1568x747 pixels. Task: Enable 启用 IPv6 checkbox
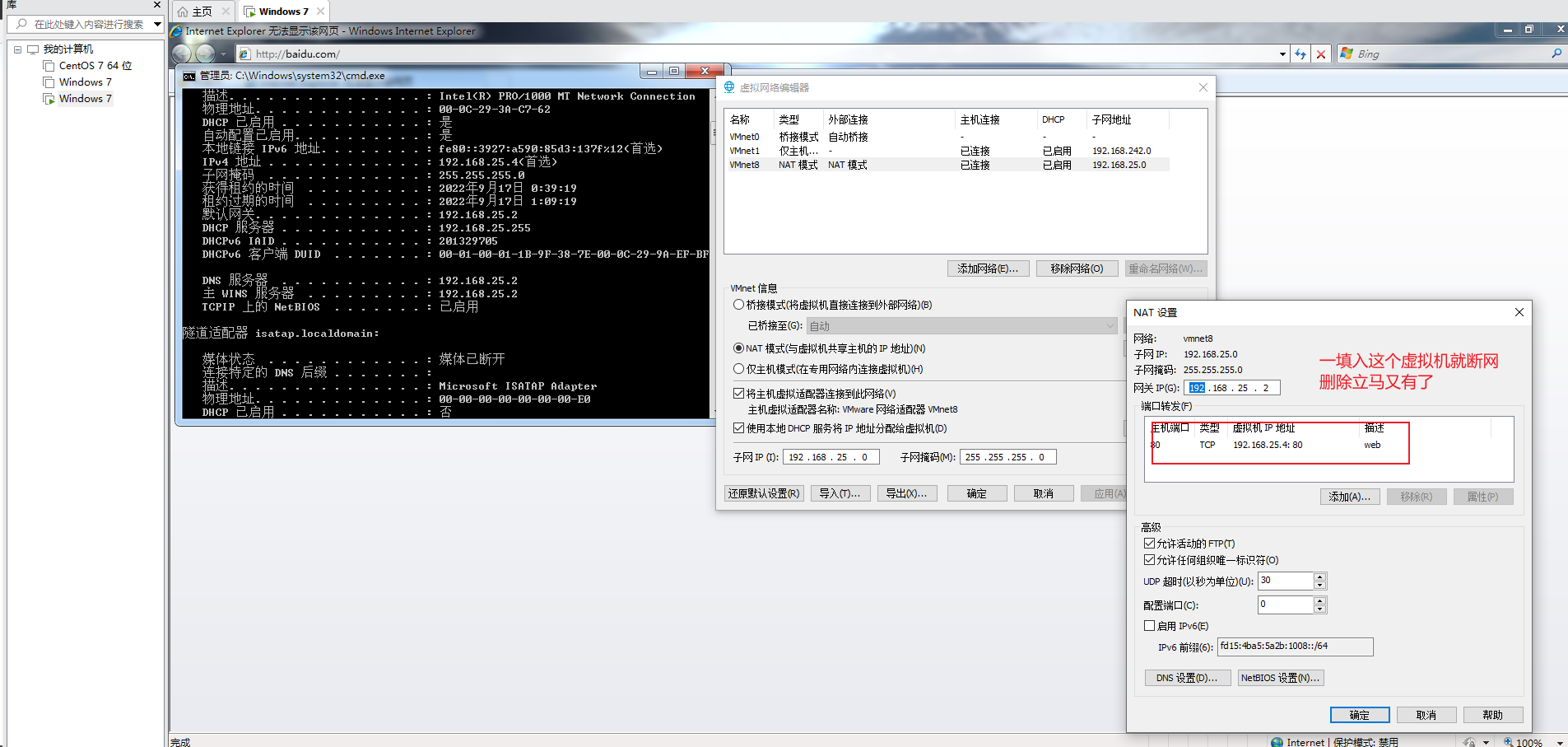[1149, 626]
